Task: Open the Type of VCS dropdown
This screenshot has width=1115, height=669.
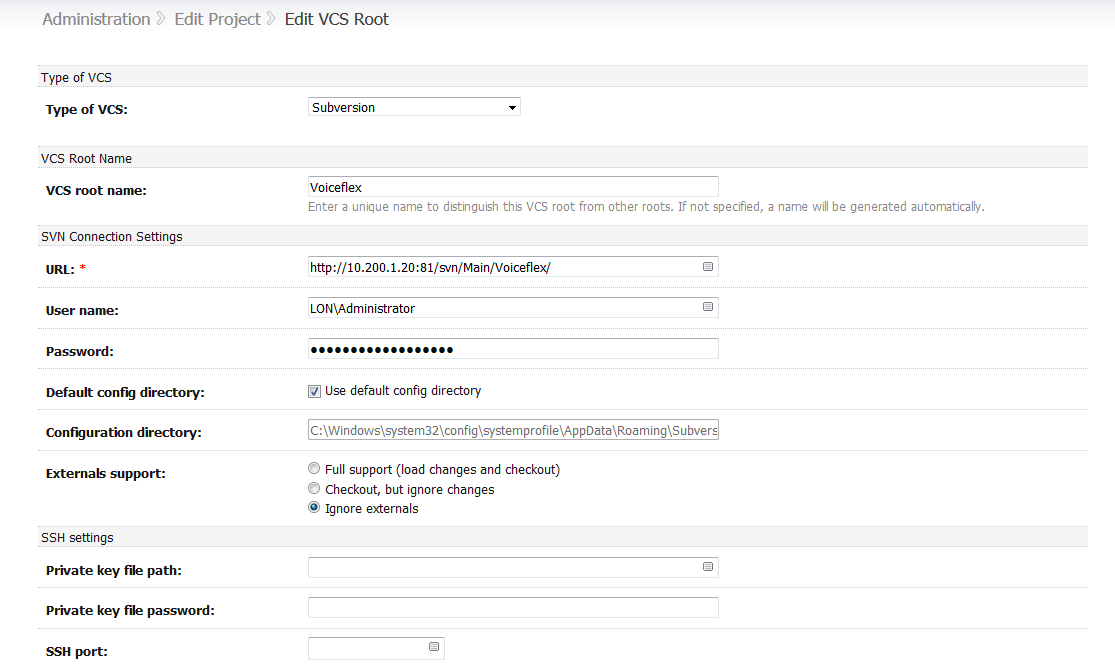Action: click(x=414, y=106)
